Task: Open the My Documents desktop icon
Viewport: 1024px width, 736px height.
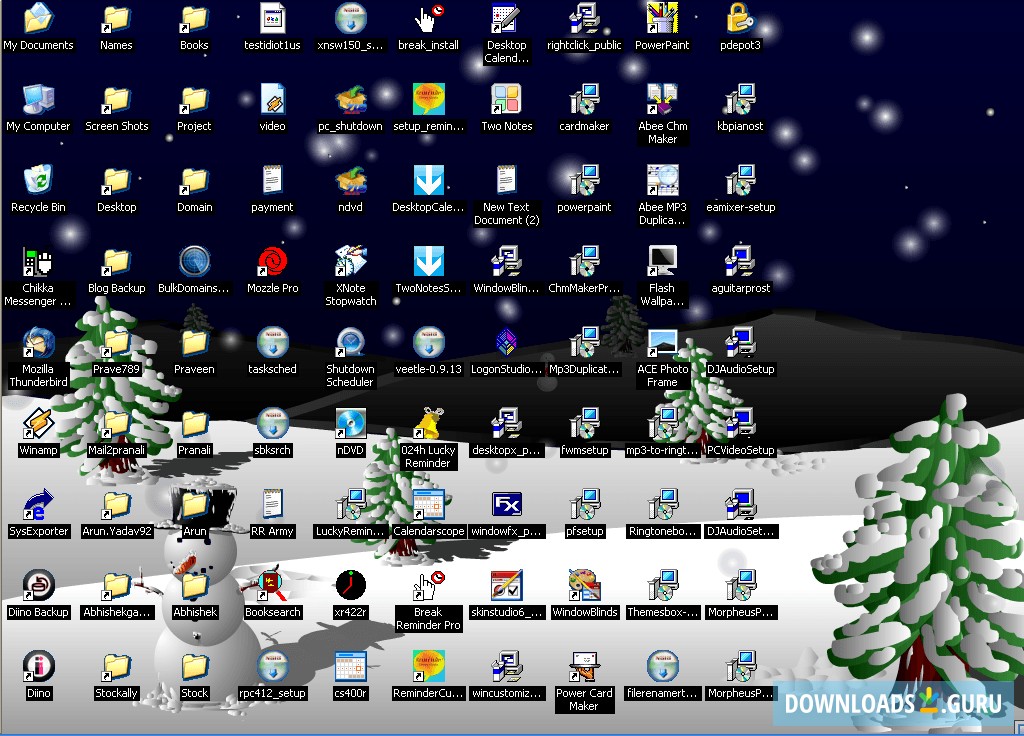Action: pyautogui.click(x=38, y=19)
